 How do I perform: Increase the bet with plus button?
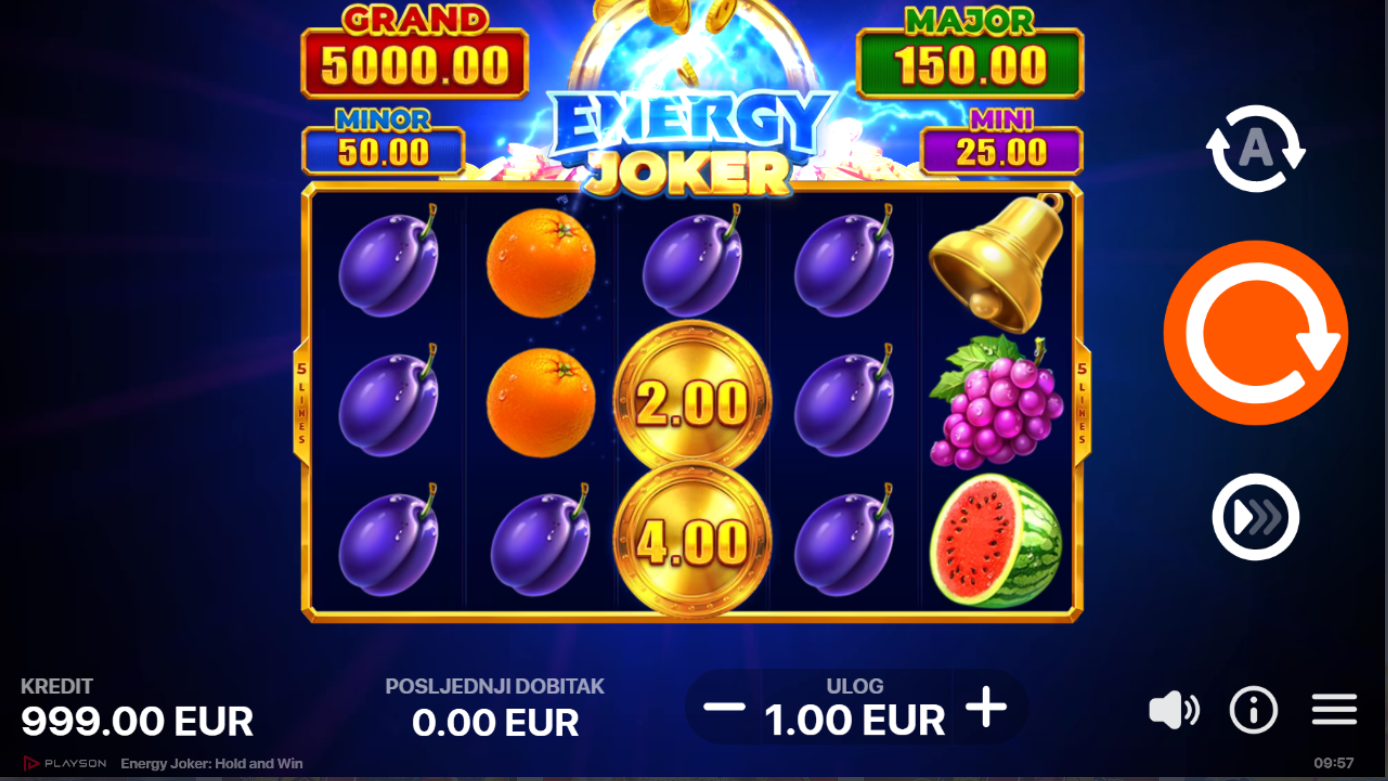point(986,707)
